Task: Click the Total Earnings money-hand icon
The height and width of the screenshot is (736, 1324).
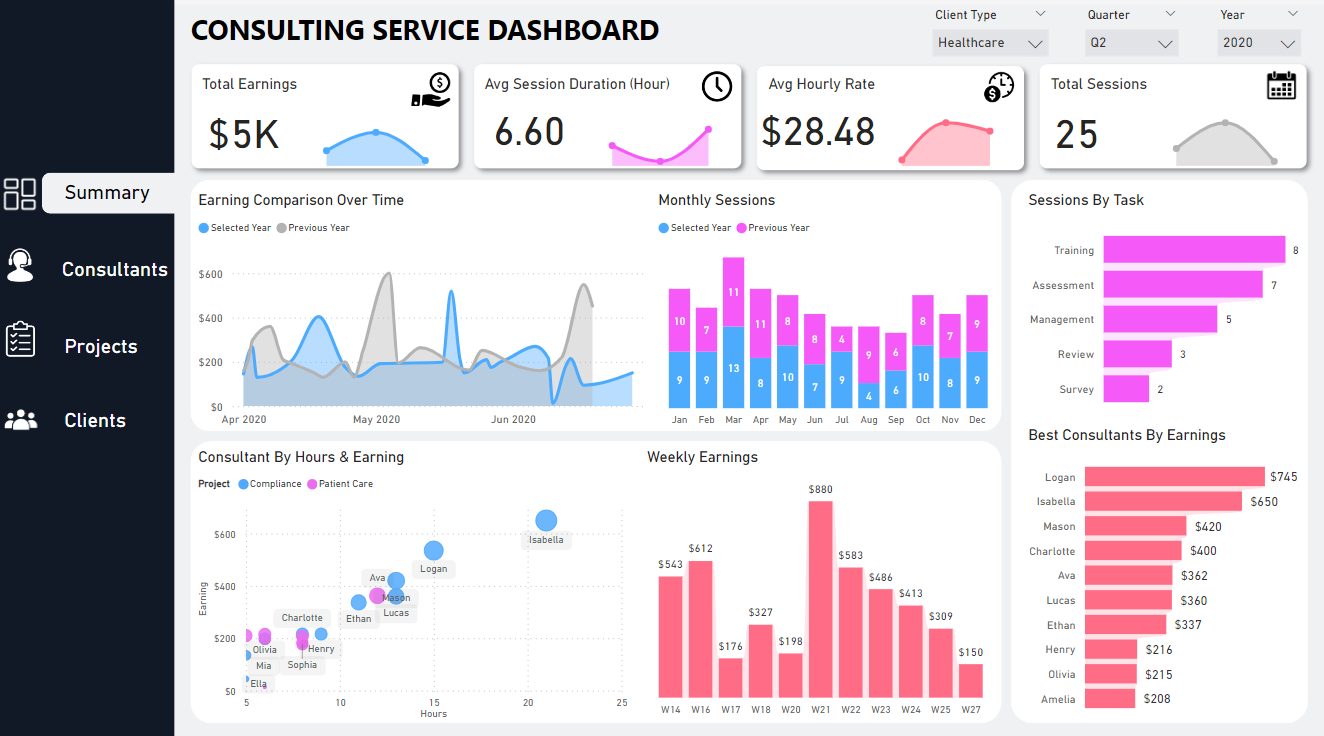Action: click(x=431, y=89)
